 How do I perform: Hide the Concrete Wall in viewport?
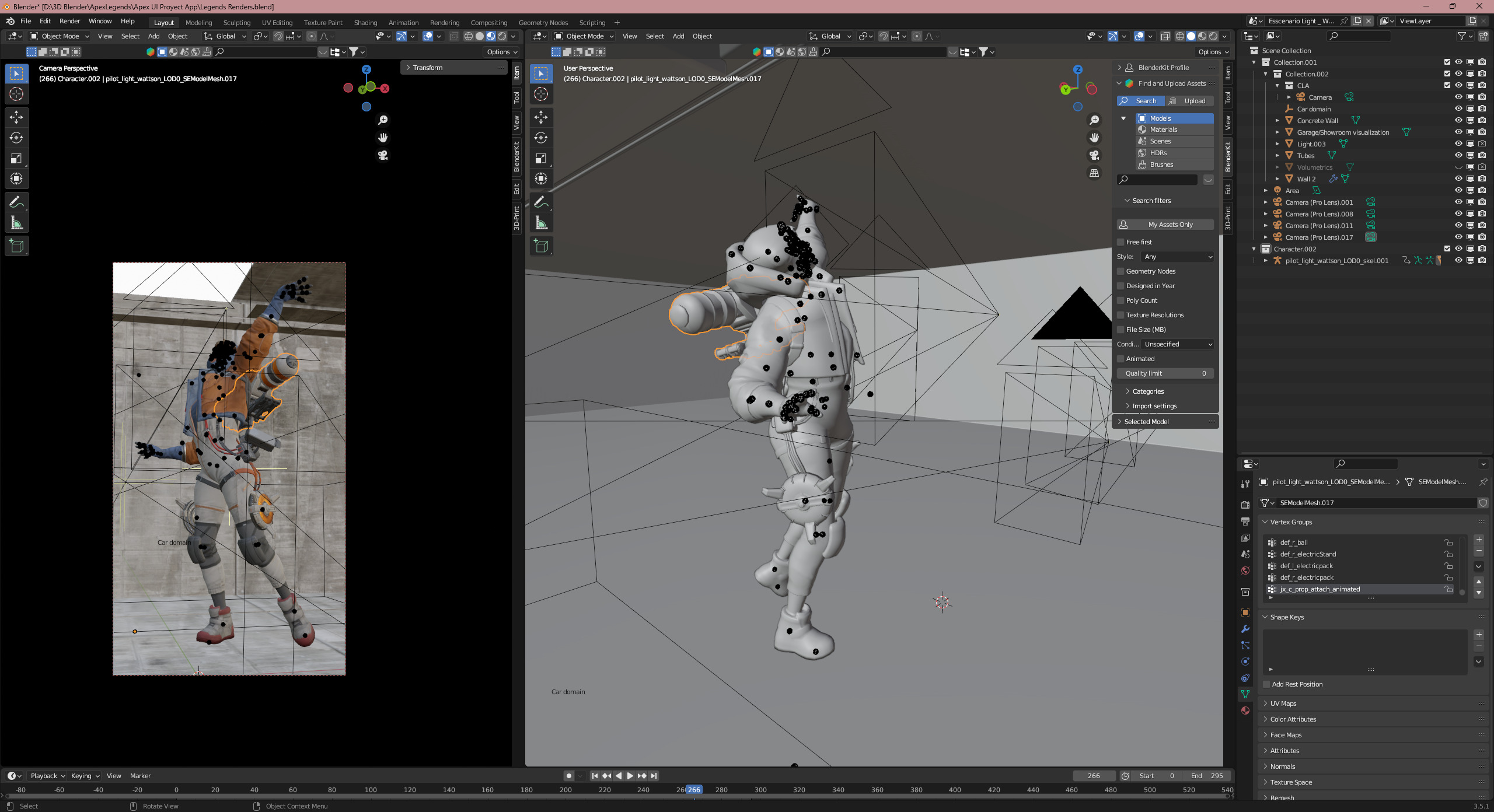pos(1458,121)
